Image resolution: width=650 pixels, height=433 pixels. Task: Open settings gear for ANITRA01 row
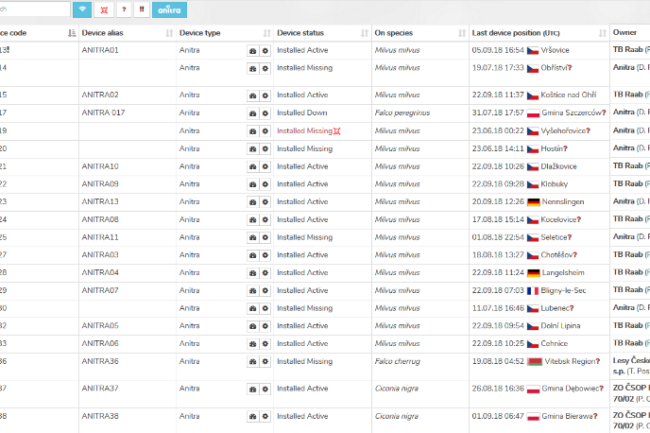[265, 49]
